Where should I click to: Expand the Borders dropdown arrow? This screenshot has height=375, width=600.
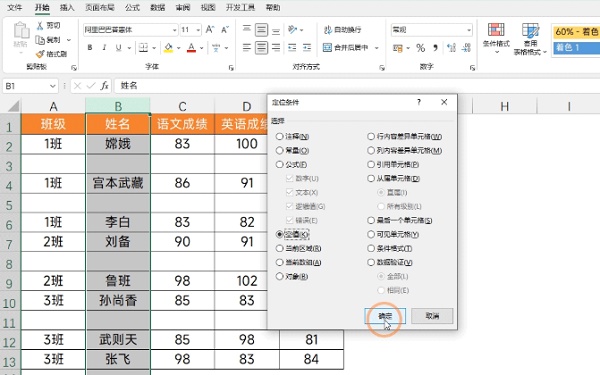click(x=154, y=48)
